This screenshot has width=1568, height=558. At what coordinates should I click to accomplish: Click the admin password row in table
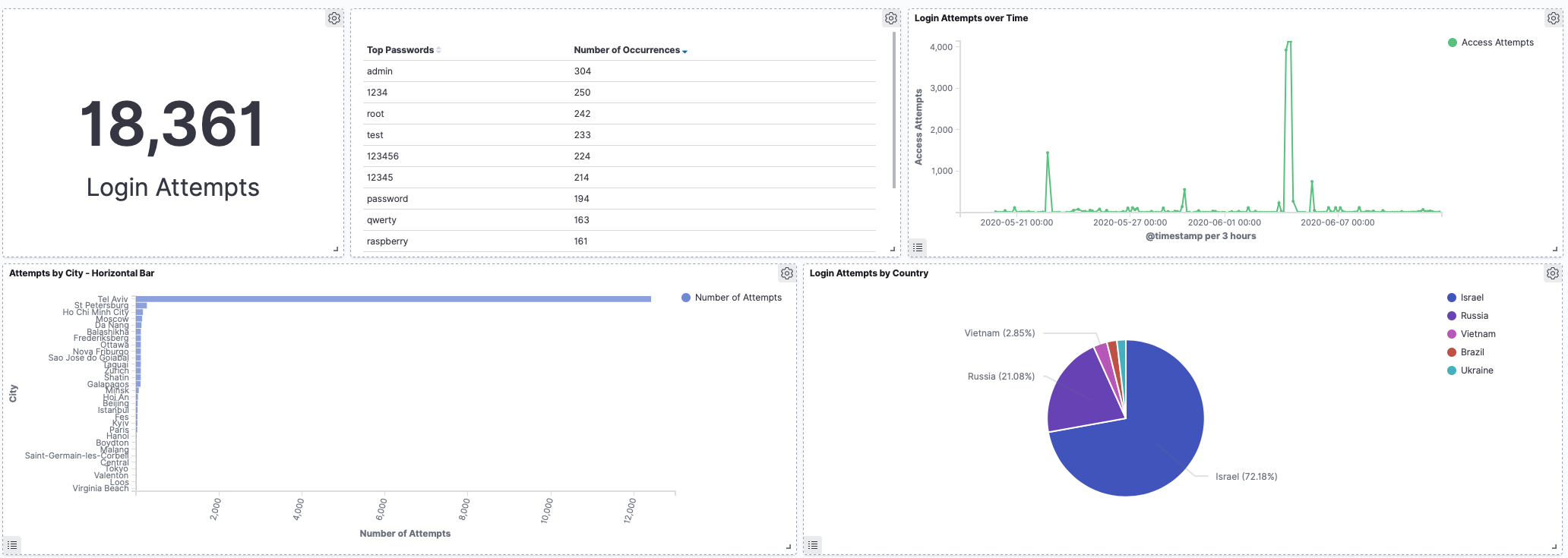click(x=380, y=71)
